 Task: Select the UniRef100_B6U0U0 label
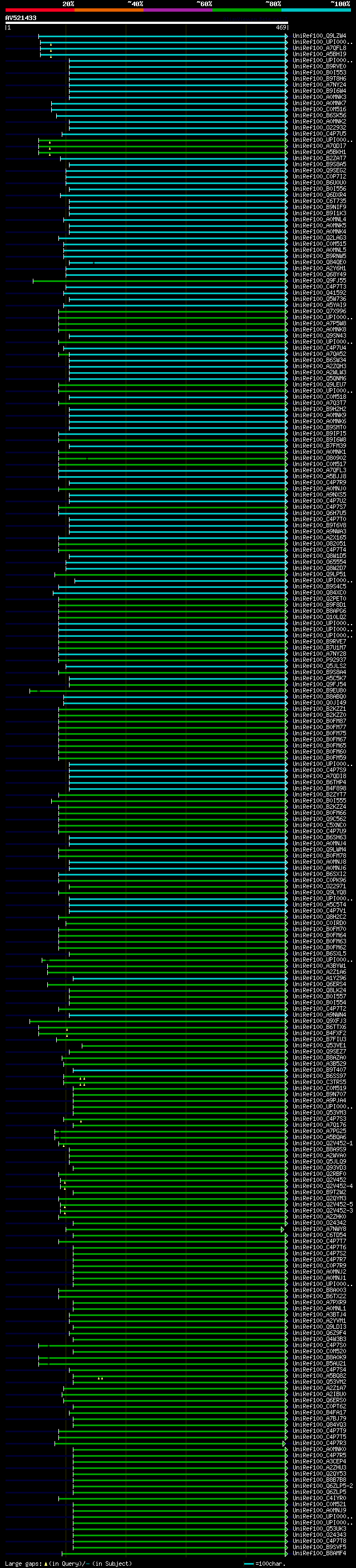[319, 182]
